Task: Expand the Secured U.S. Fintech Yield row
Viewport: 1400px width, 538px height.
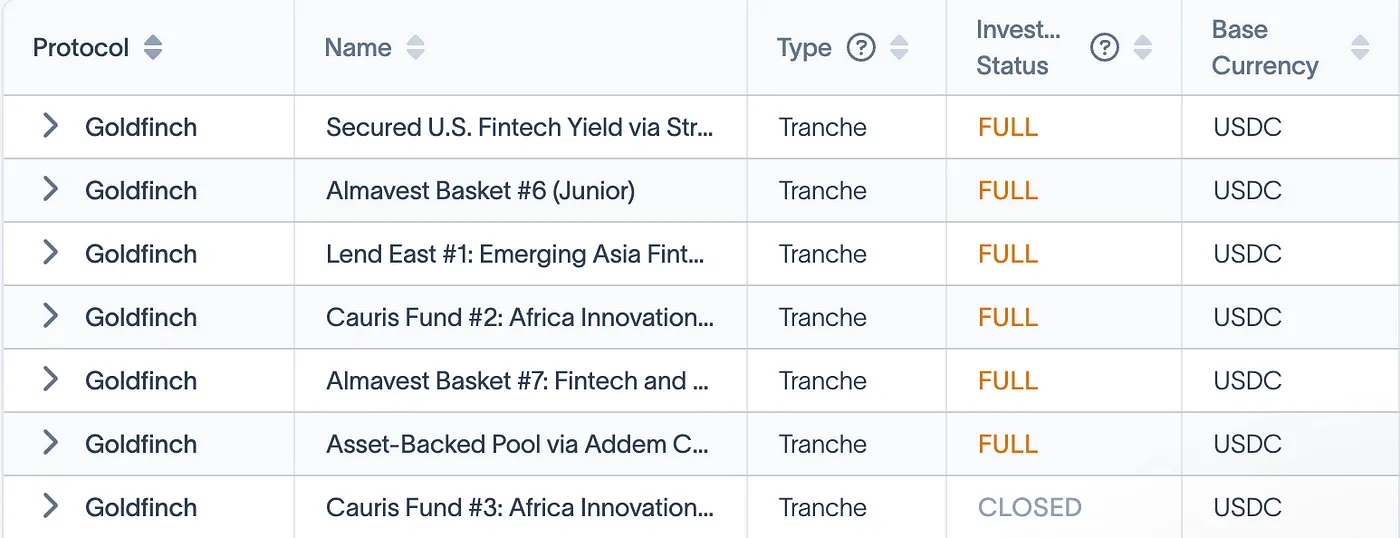Action: tap(50, 126)
